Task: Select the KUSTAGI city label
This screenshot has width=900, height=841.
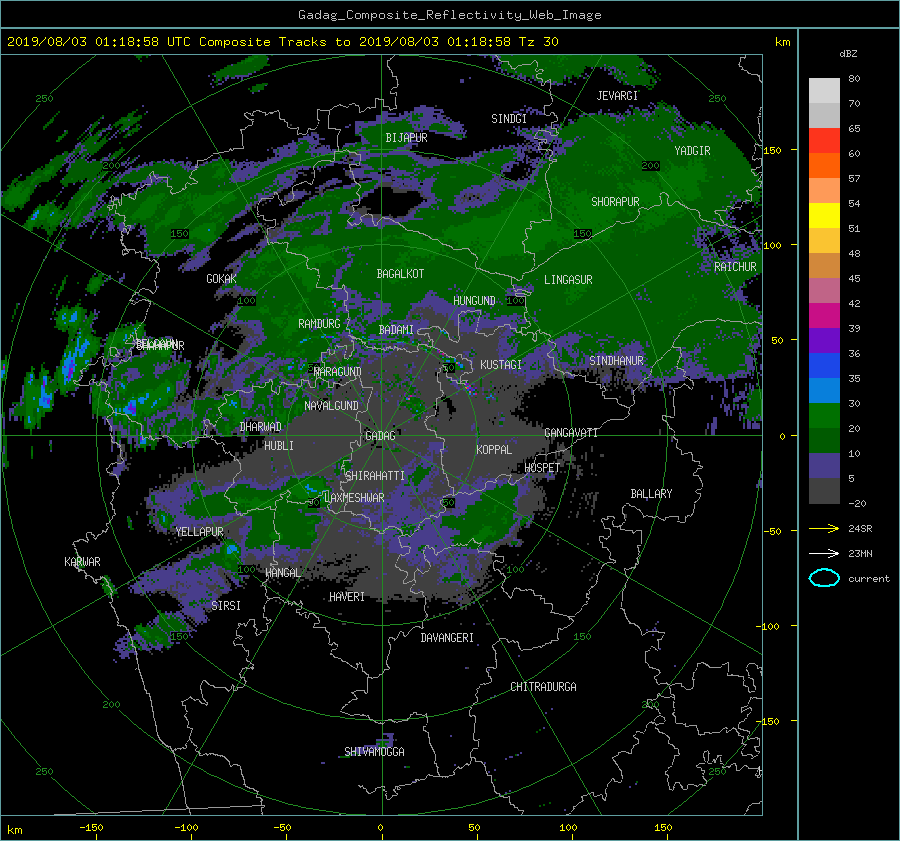Action: click(x=501, y=365)
